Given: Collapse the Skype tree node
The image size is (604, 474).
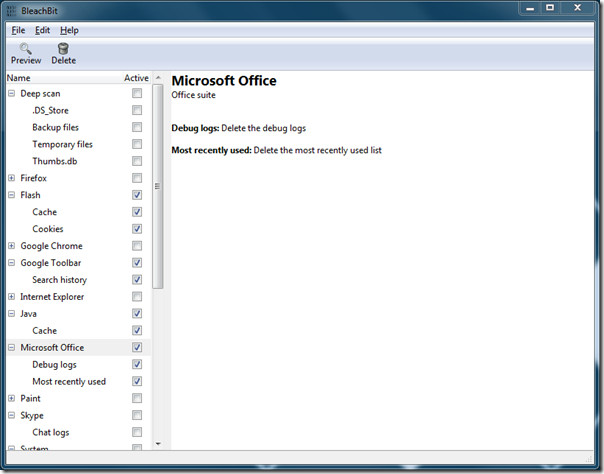Looking at the screenshot, I should coord(12,415).
